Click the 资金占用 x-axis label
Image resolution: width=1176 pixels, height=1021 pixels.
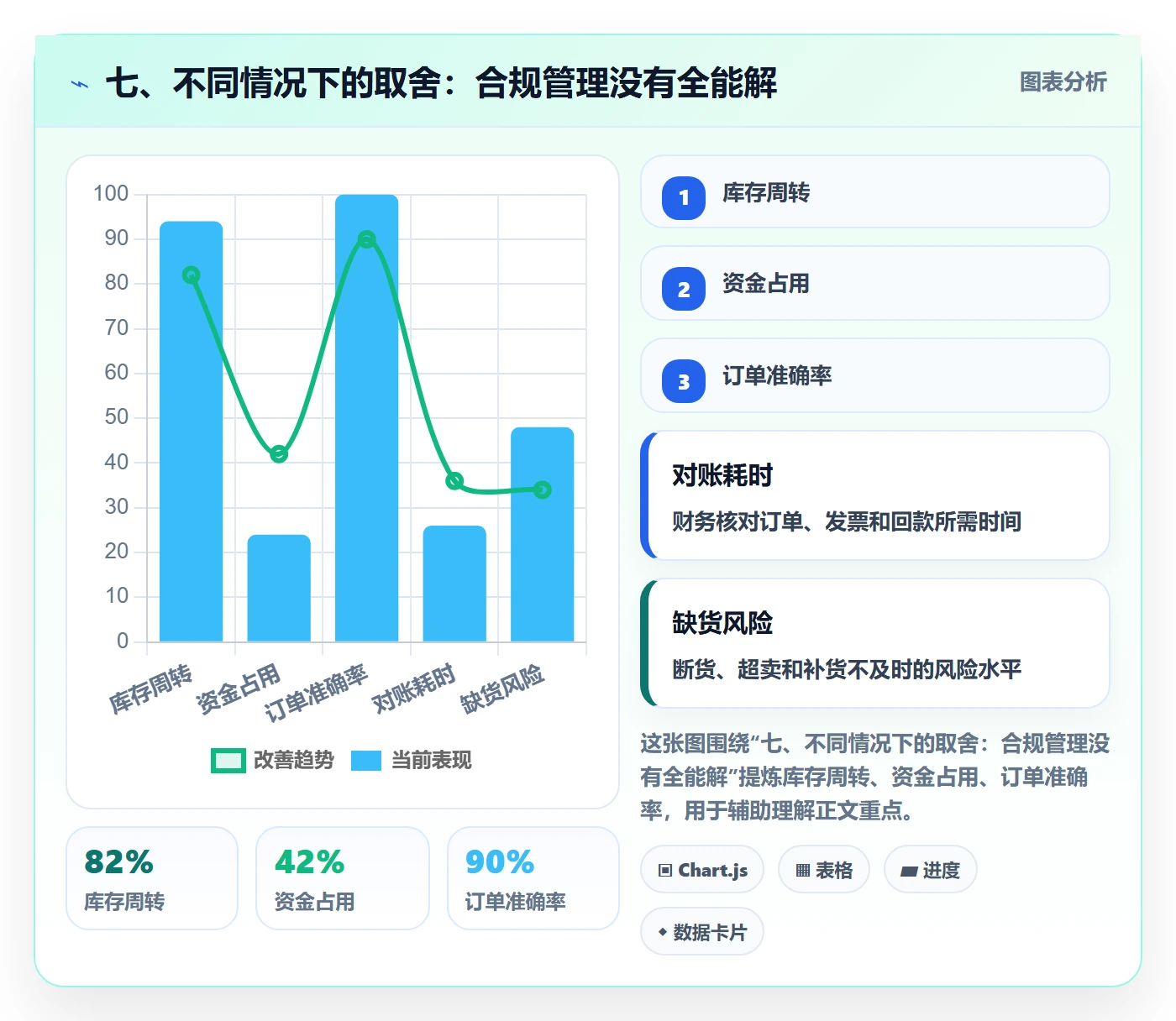(x=239, y=689)
